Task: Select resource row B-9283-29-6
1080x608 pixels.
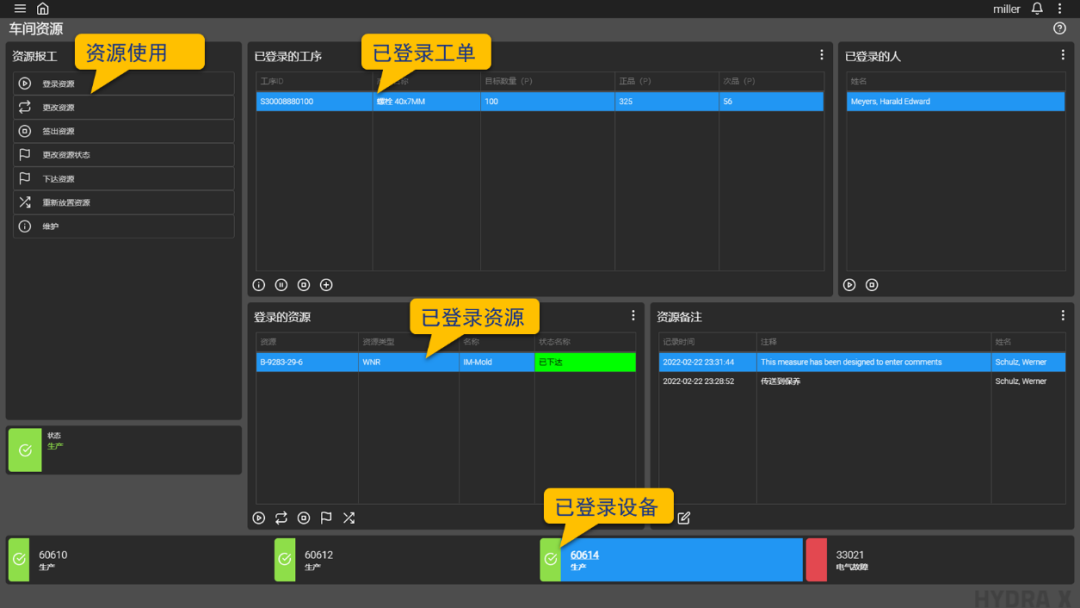Action: pos(446,362)
